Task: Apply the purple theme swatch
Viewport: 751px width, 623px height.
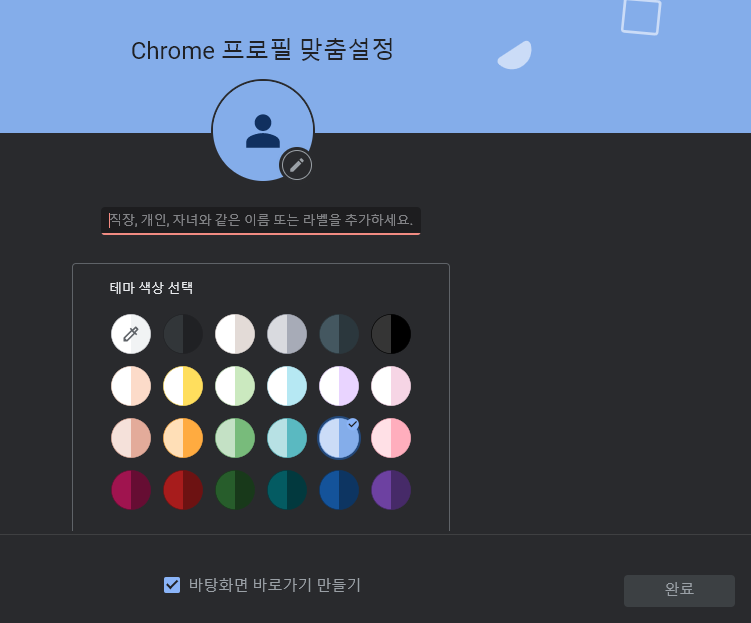Action: click(391, 490)
